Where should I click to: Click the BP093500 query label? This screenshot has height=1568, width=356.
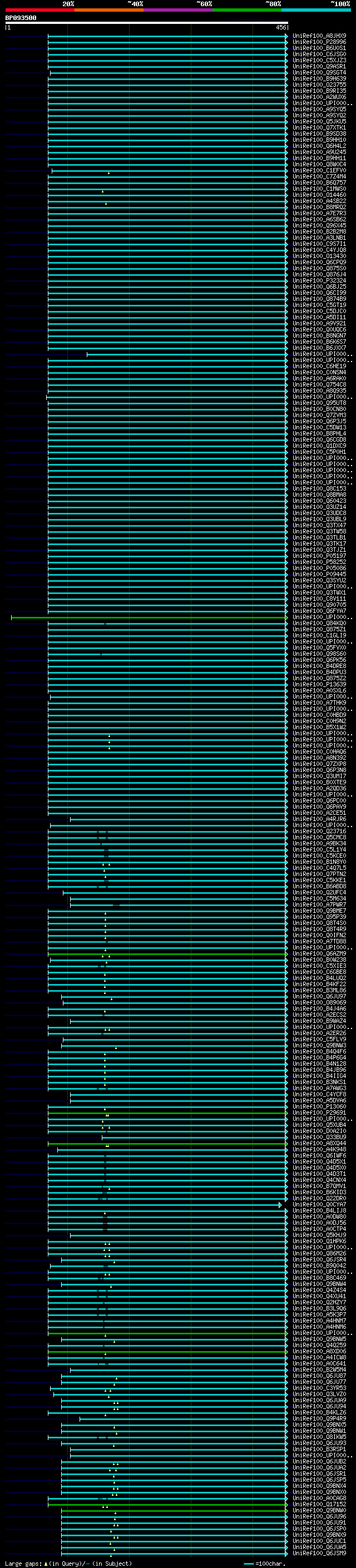click(x=21, y=18)
